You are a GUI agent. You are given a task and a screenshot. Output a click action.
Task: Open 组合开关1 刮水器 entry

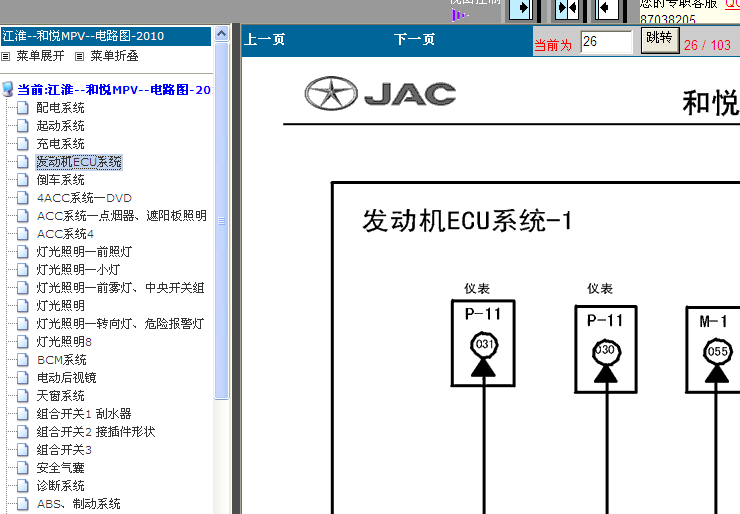pyautogui.click(x=84, y=413)
